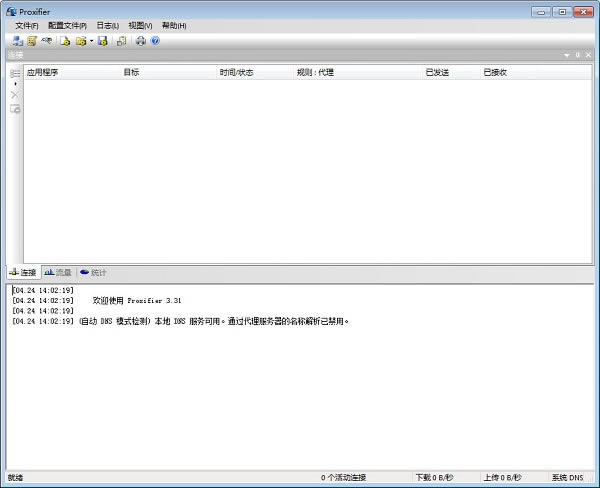Open the connections panel title dropdown arrow
Image resolution: width=600 pixels, height=488 pixels.
pos(567,55)
